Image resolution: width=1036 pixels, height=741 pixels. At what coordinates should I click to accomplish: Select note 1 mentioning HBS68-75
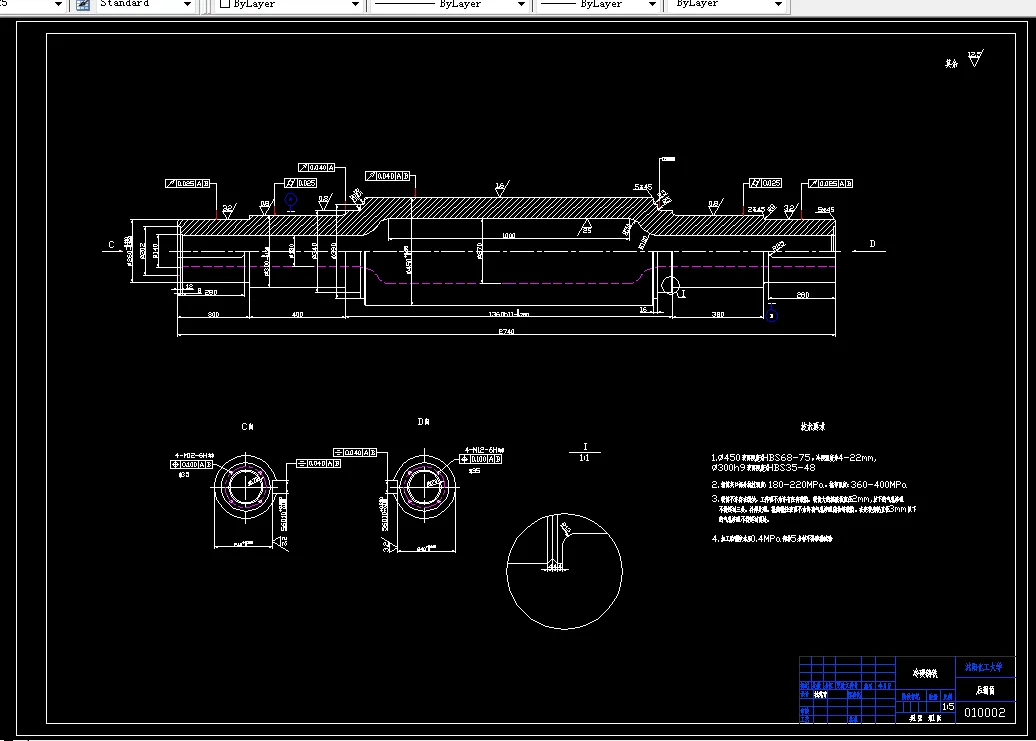coord(794,462)
